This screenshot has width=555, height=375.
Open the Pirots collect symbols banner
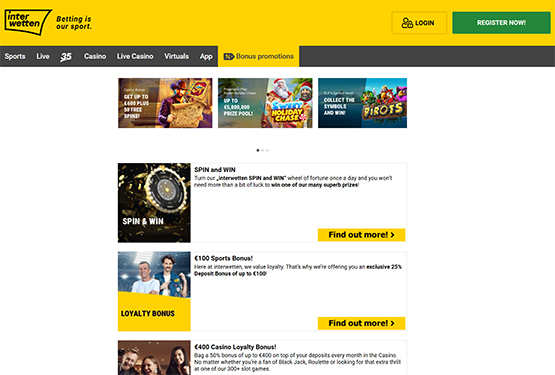coord(362,103)
